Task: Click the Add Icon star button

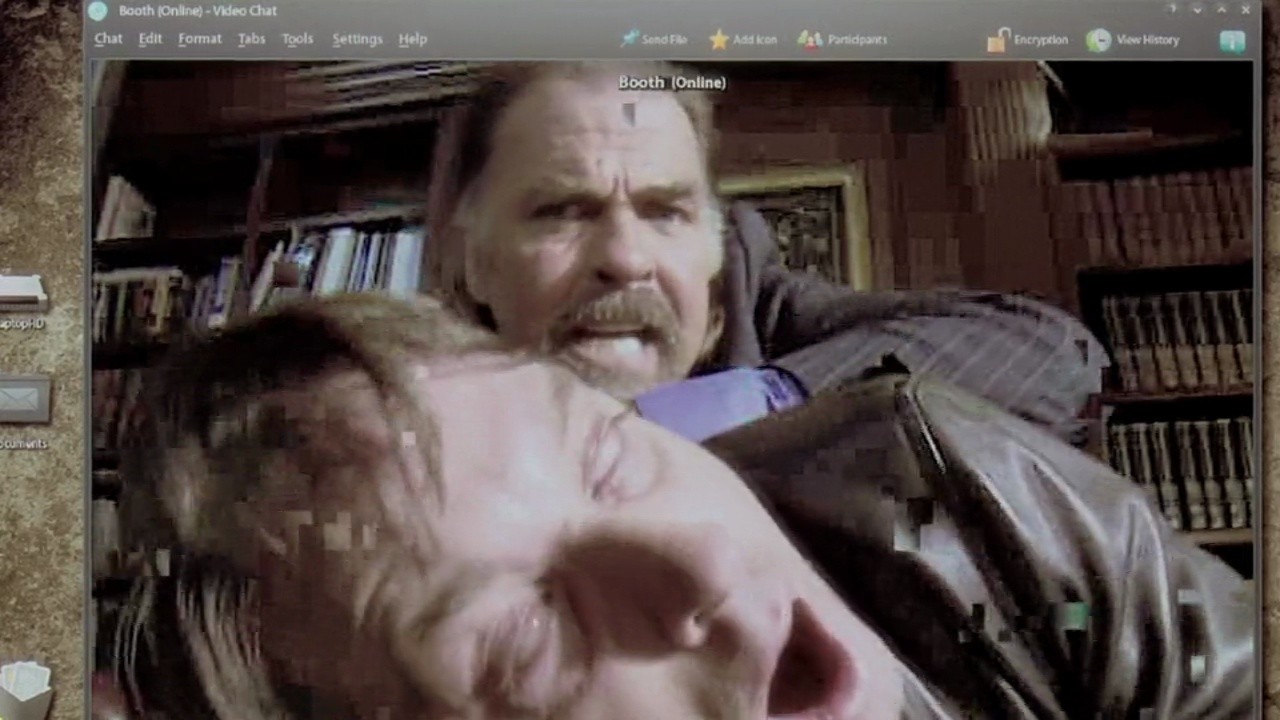Action: [x=742, y=39]
